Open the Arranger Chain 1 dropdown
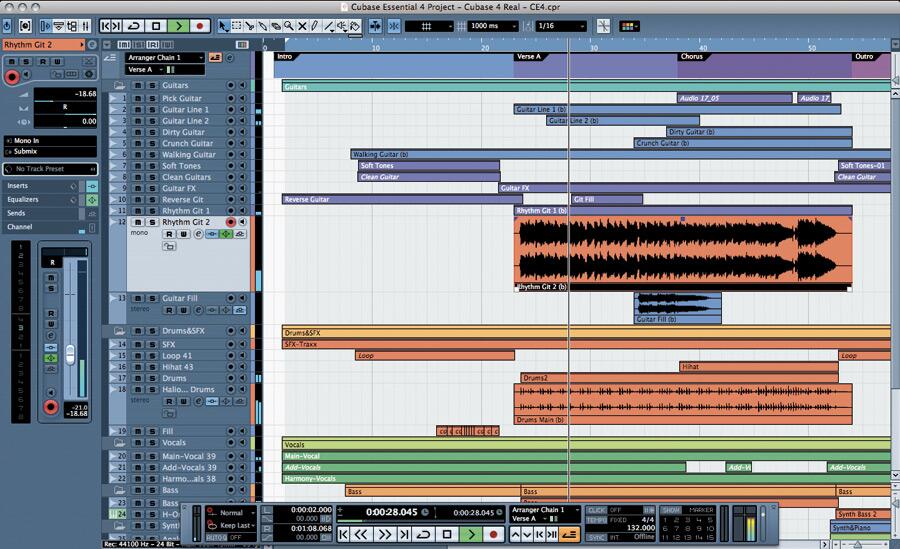The width and height of the screenshot is (900, 549). (x=165, y=57)
